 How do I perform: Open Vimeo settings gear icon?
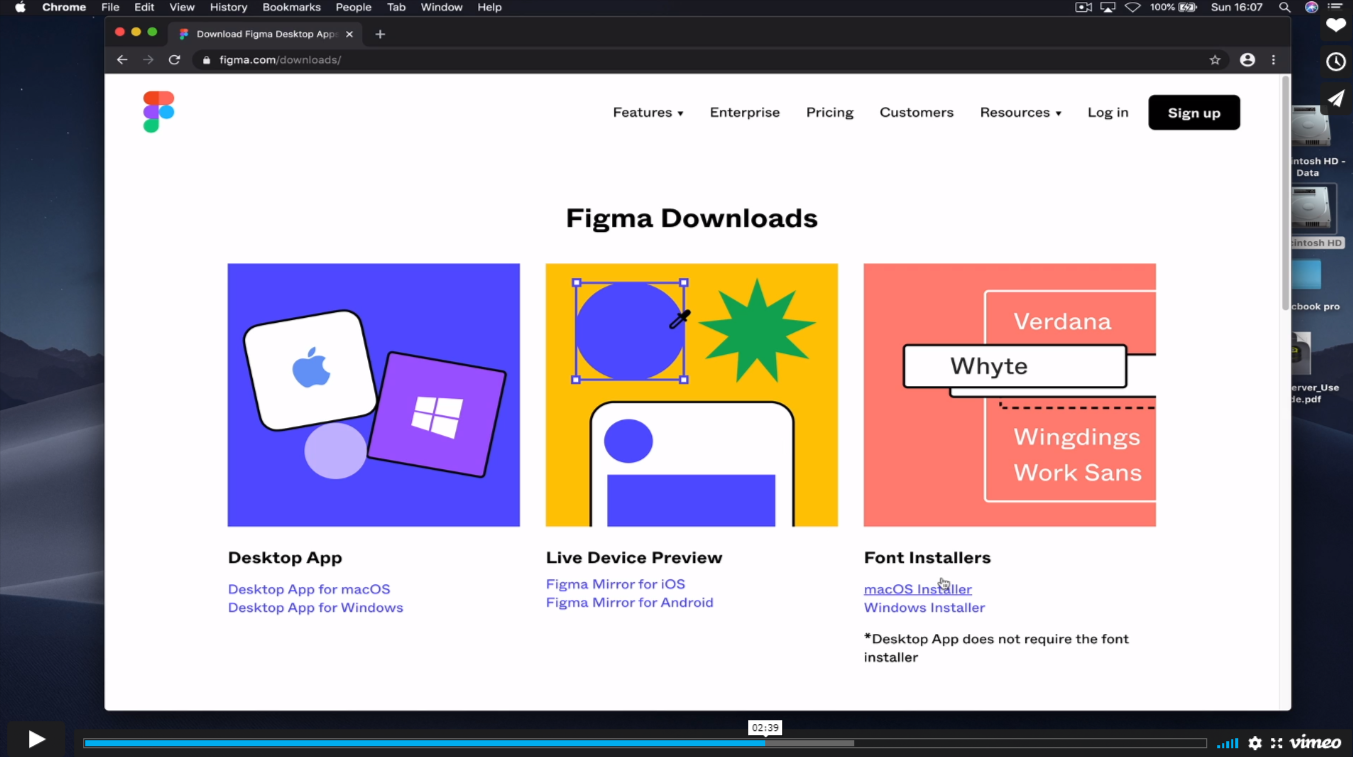[x=1255, y=743]
